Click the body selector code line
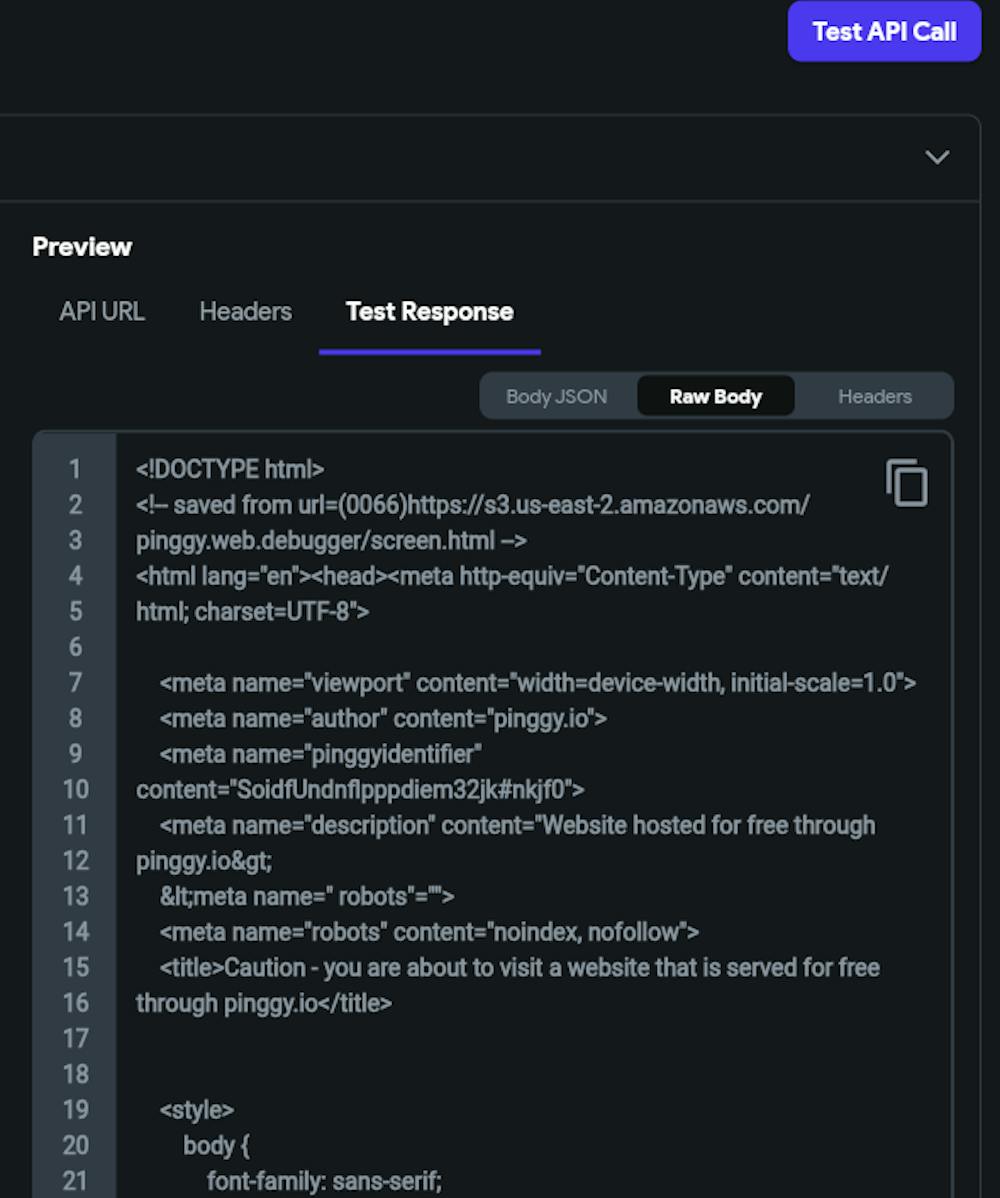Screen dimensions: 1000x1198 pyautogui.click(x=216, y=1146)
